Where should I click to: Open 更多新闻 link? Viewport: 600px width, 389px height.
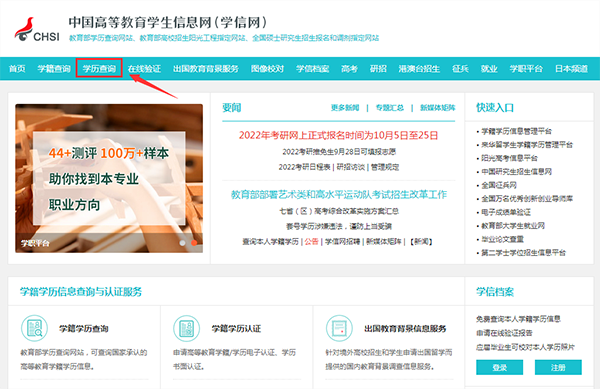tap(345, 107)
